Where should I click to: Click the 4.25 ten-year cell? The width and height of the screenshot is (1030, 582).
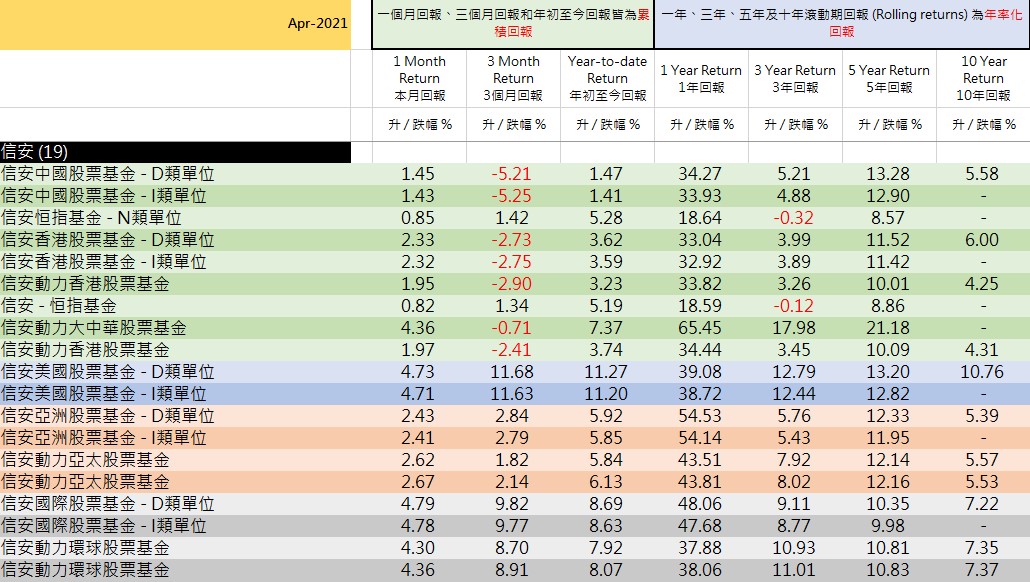pos(982,284)
